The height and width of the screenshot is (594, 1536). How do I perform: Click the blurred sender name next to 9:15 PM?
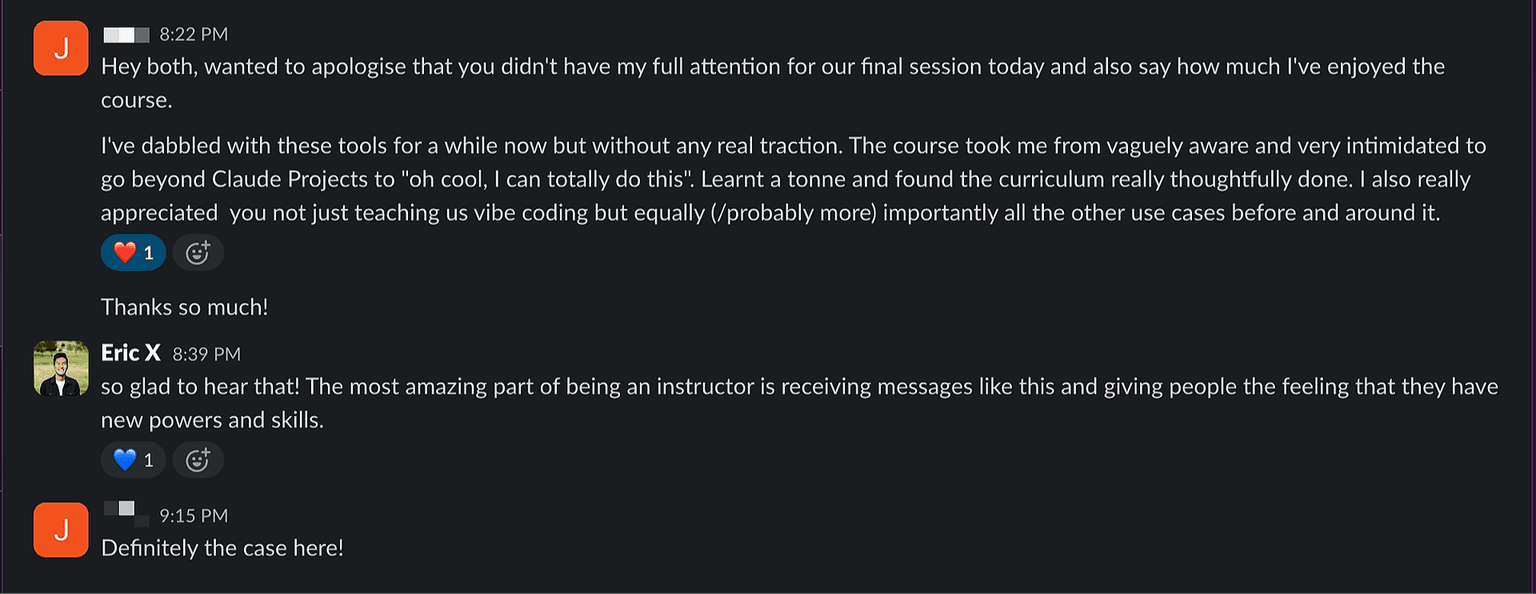(x=126, y=512)
